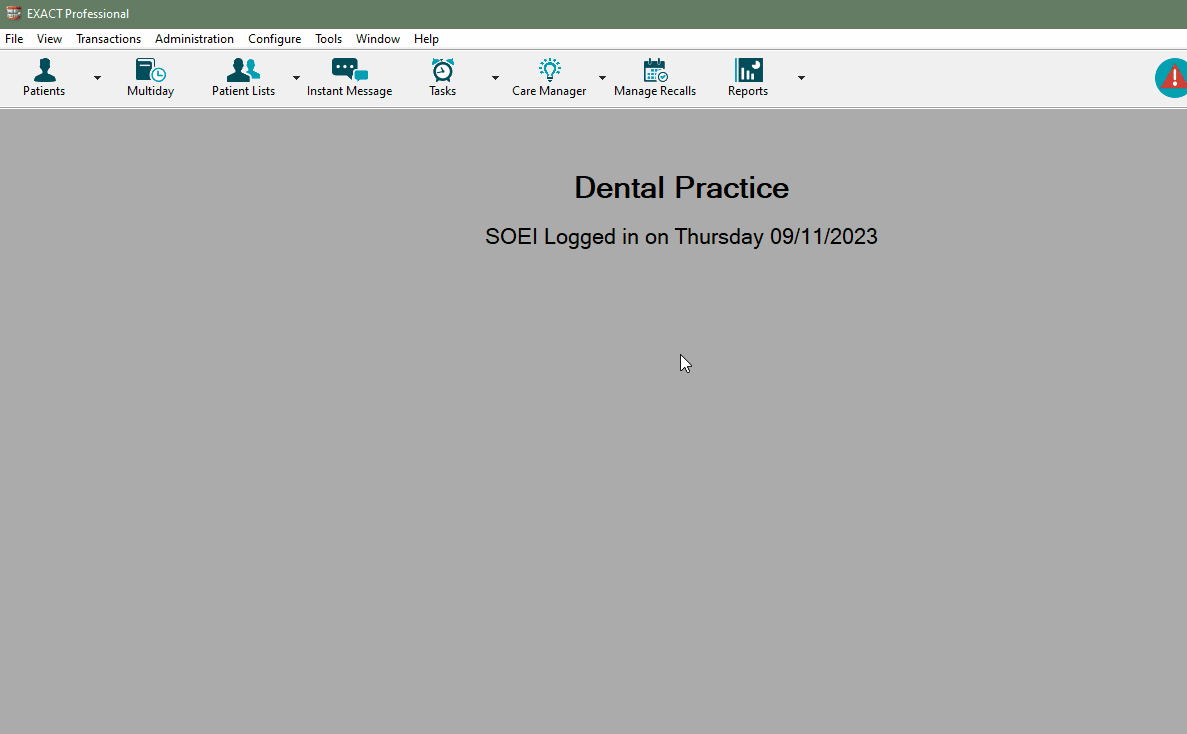Viewport: 1187px width, 734px height.
Task: Open the Configure menu
Action: pyautogui.click(x=275, y=39)
